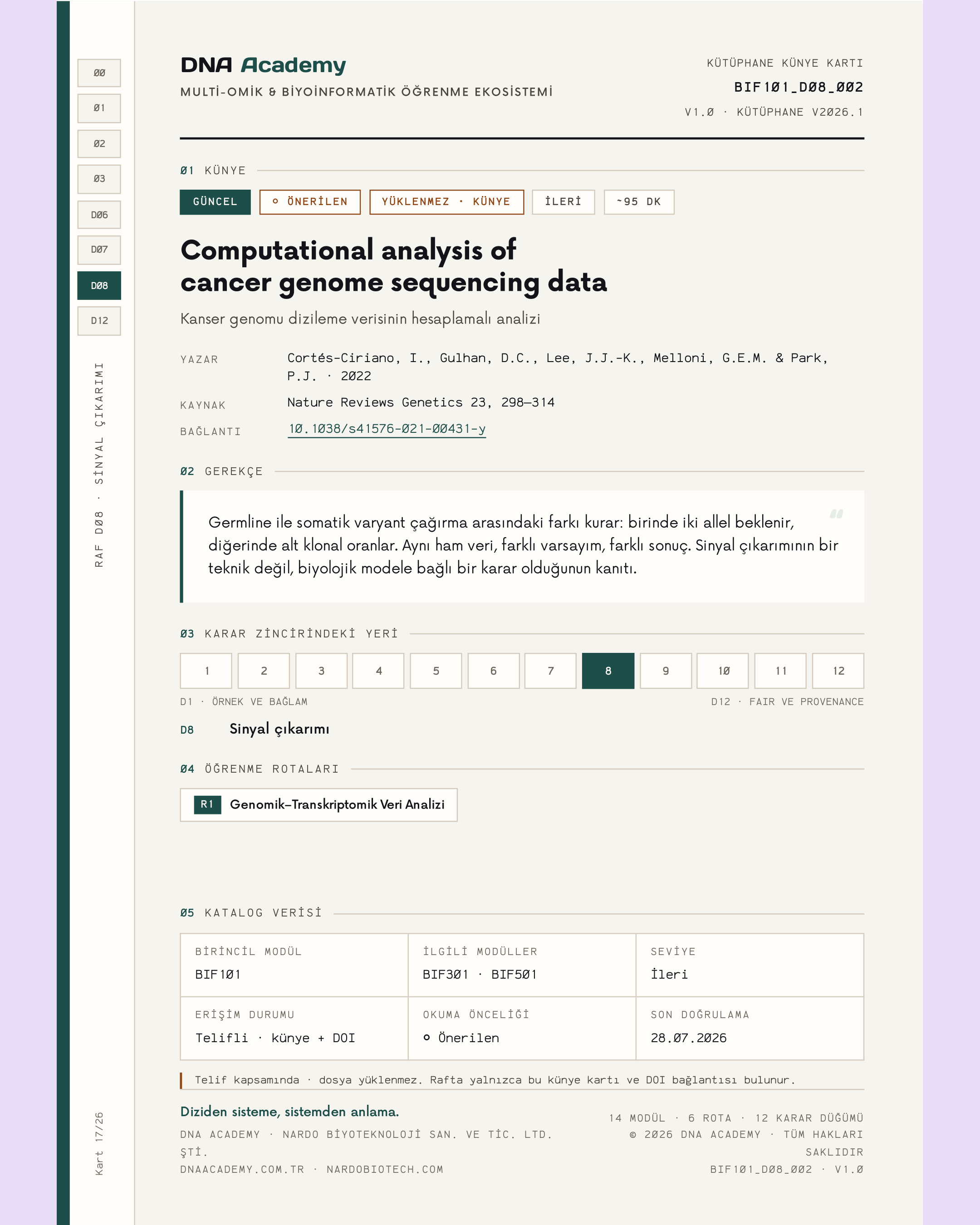Select decision chain step 1
Screen dimensions: 980x1225
[x=206, y=671]
